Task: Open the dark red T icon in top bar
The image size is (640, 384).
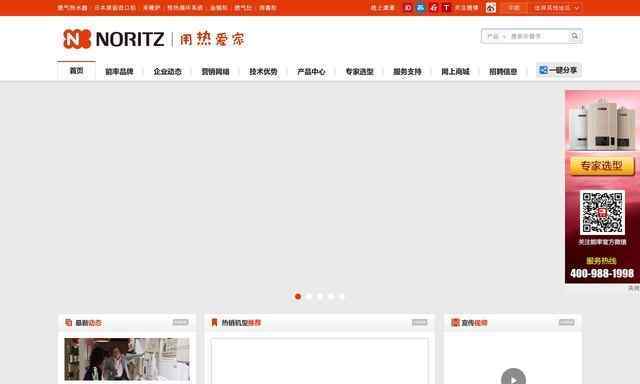Action: [447, 8]
